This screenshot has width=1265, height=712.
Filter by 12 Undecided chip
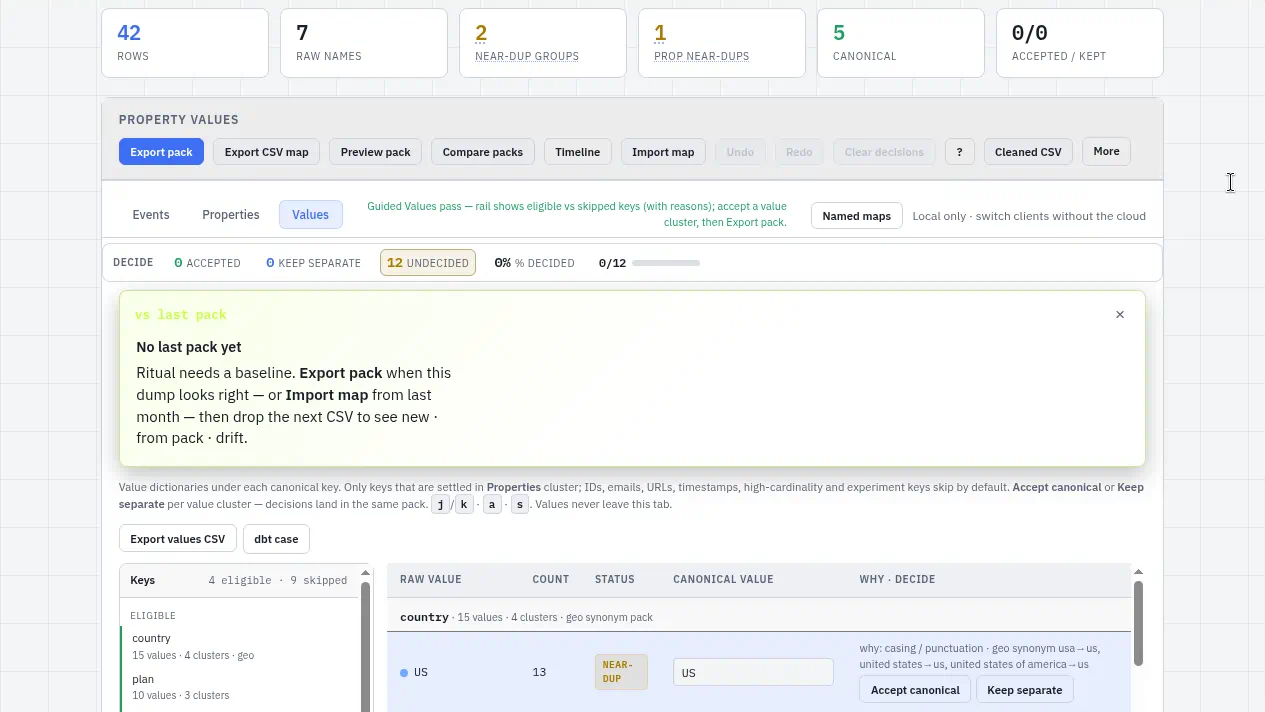tap(428, 263)
